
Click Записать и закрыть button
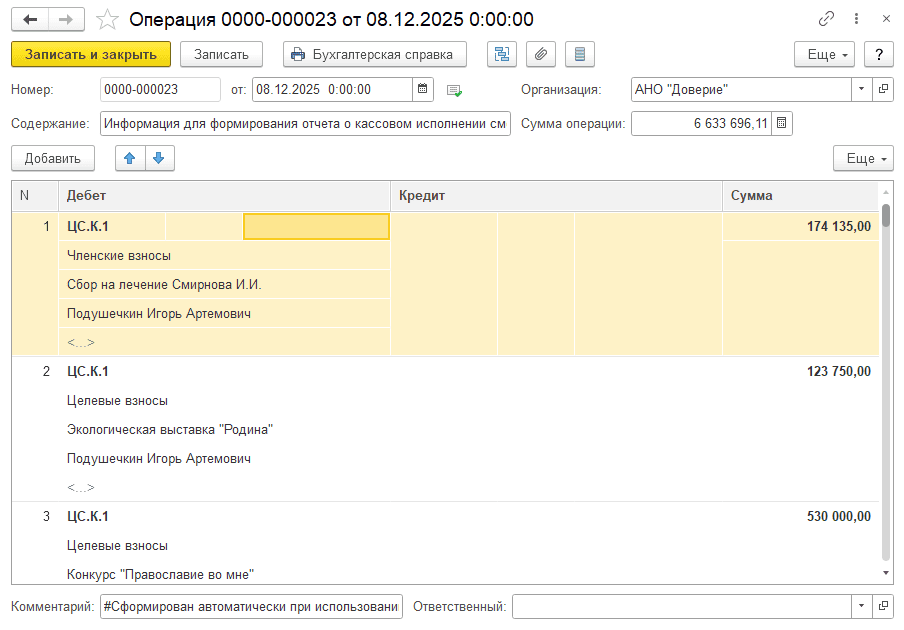click(x=91, y=54)
